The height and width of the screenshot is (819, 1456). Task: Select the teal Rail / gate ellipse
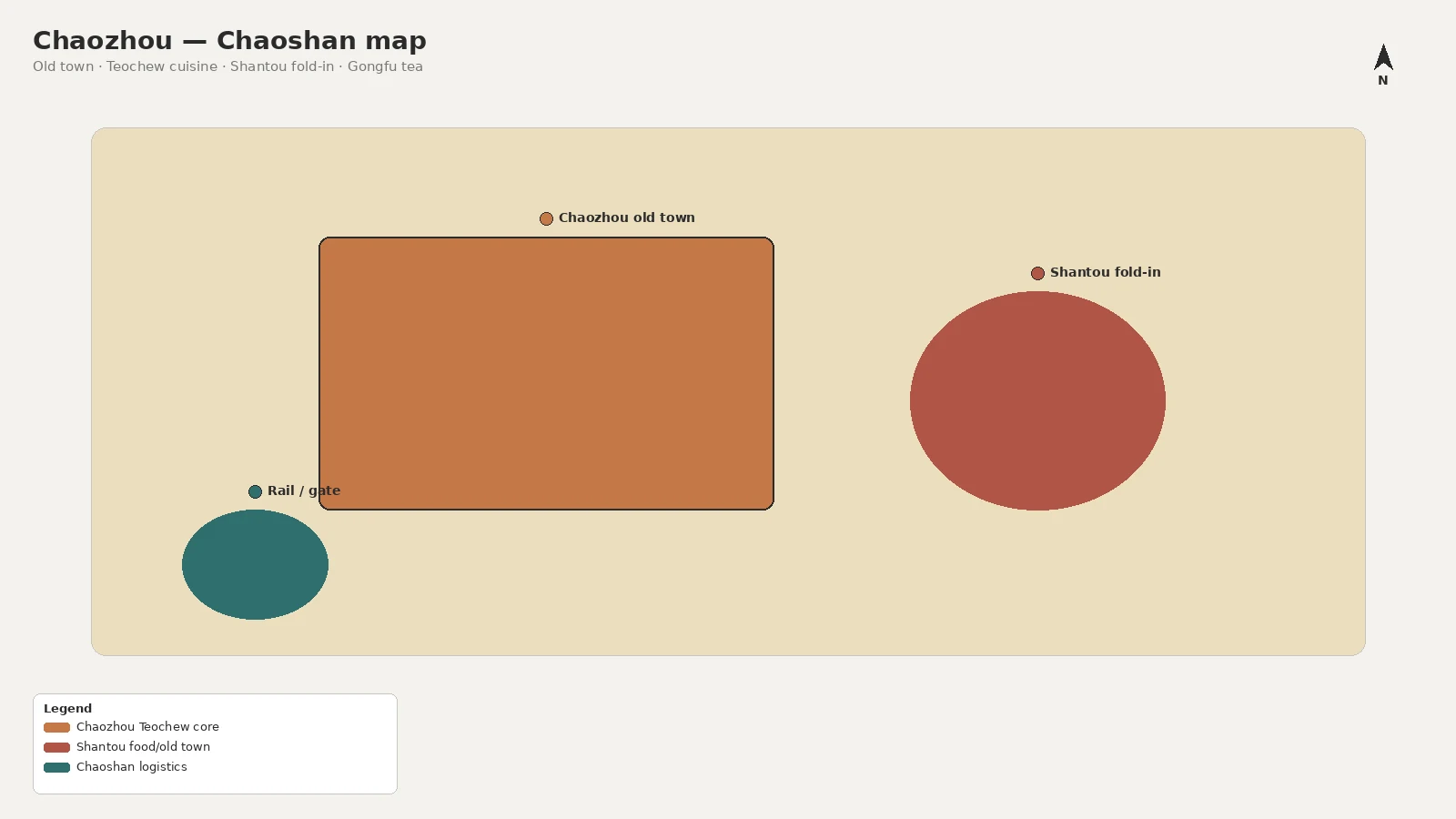pyautogui.click(x=255, y=564)
